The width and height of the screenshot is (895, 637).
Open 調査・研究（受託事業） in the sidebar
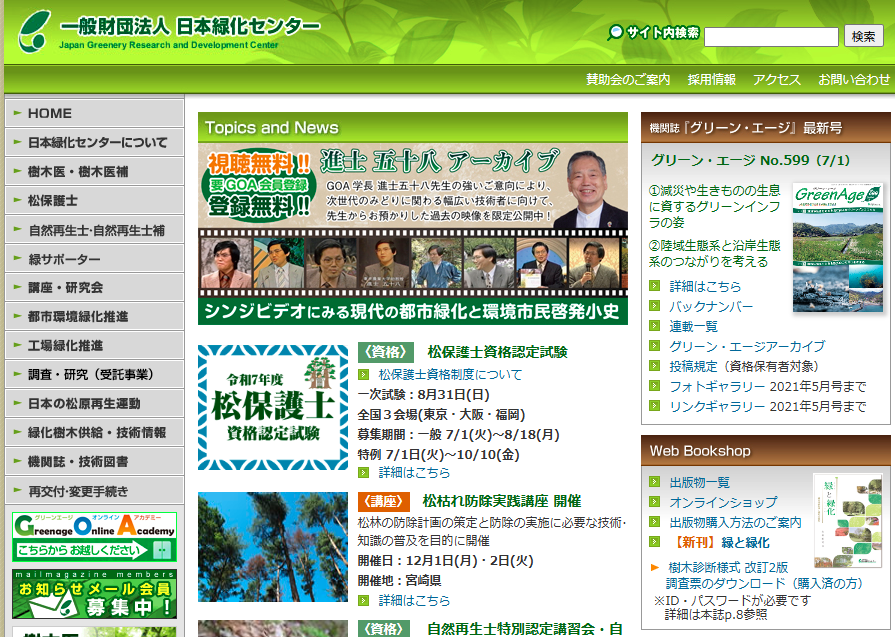click(x=94, y=374)
